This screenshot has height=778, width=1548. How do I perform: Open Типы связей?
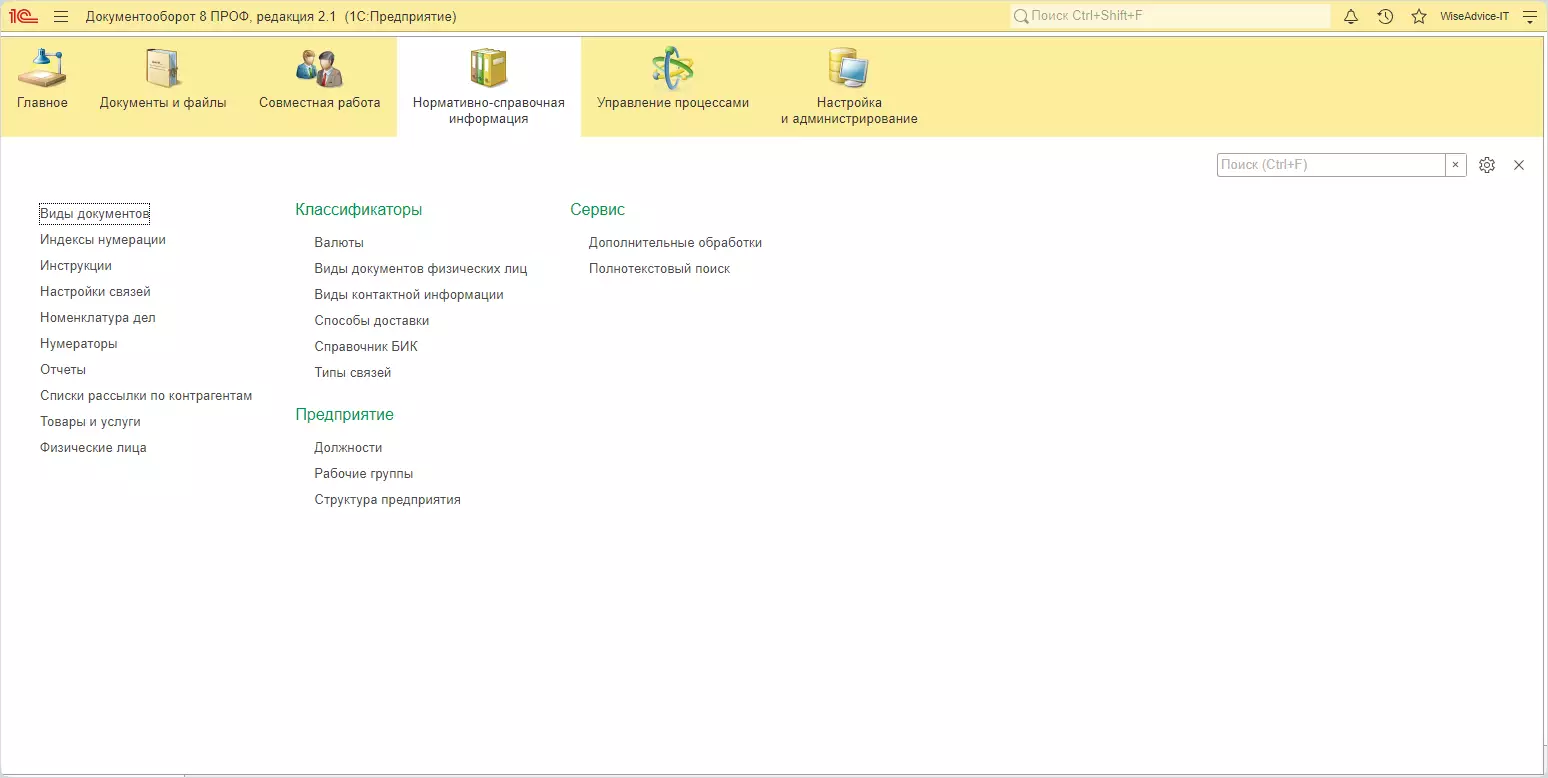(x=353, y=373)
